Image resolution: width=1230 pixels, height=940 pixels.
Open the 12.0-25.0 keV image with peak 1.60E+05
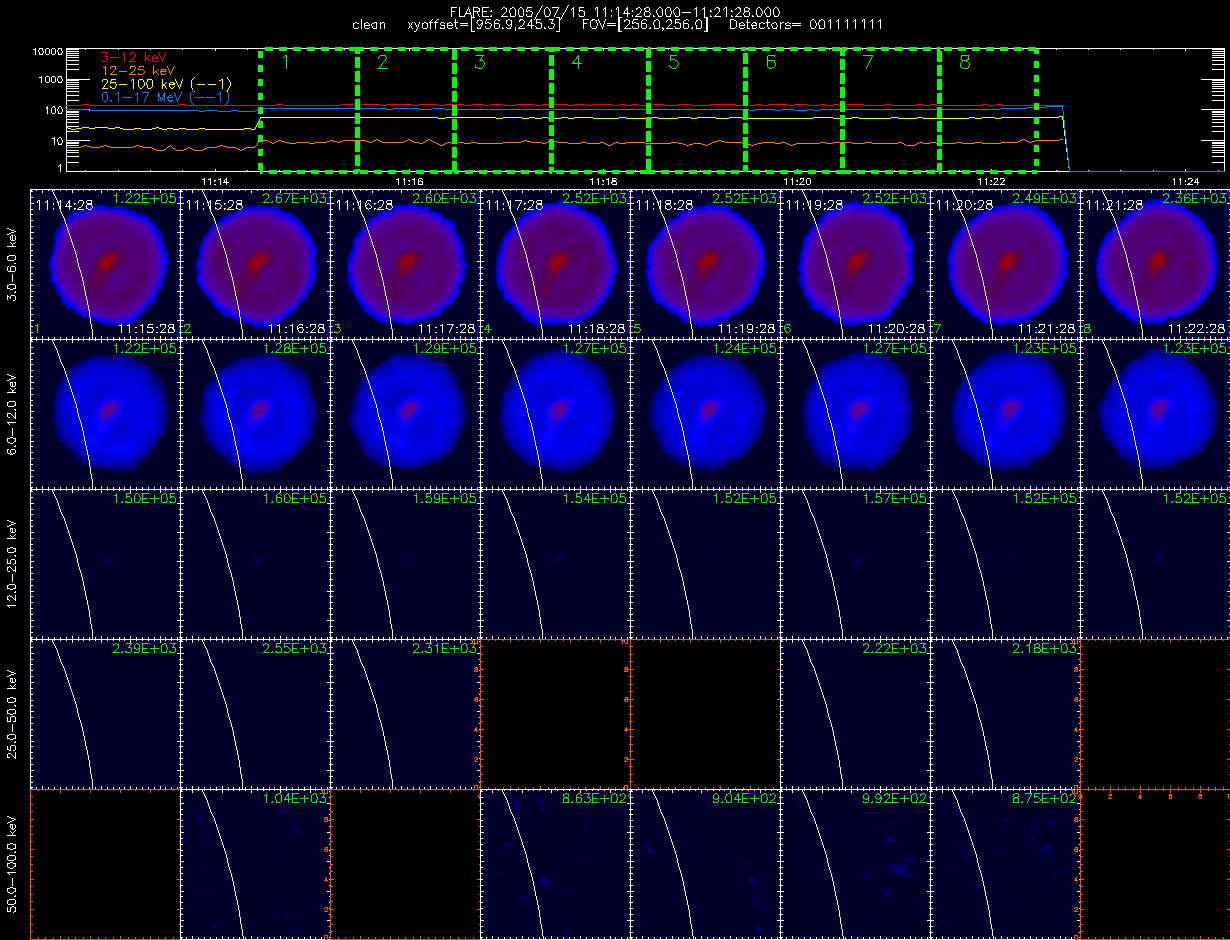(x=255, y=563)
